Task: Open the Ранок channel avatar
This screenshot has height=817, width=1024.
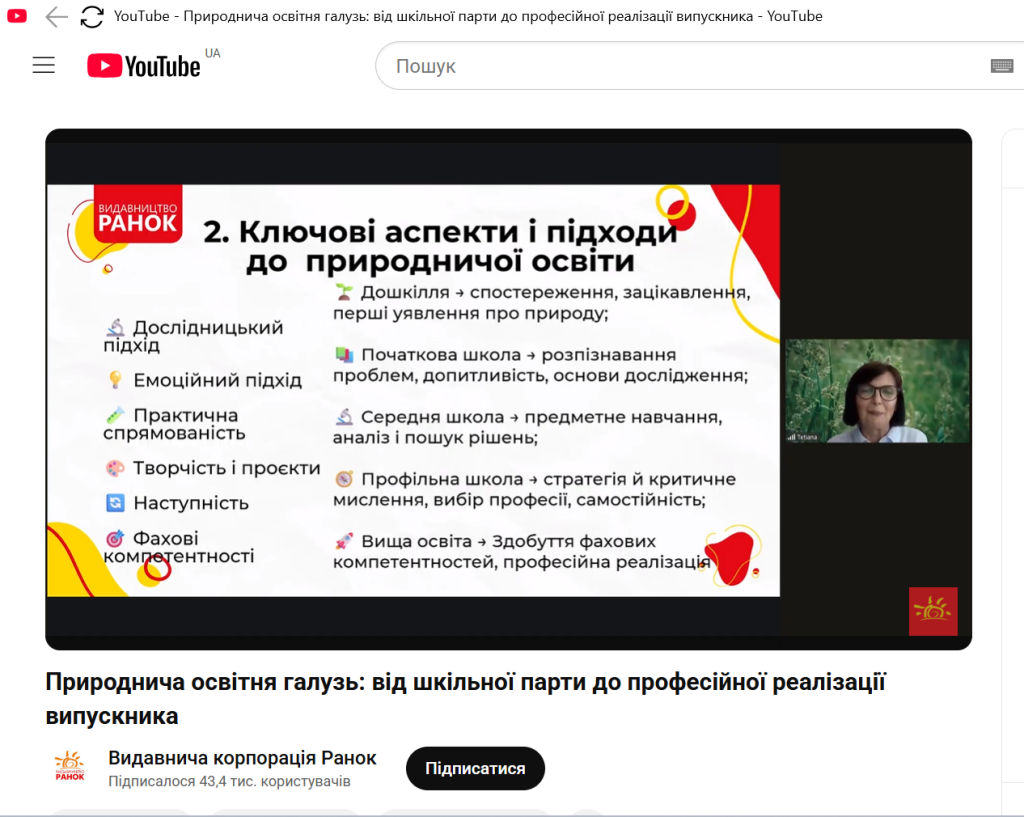Action: point(69,767)
